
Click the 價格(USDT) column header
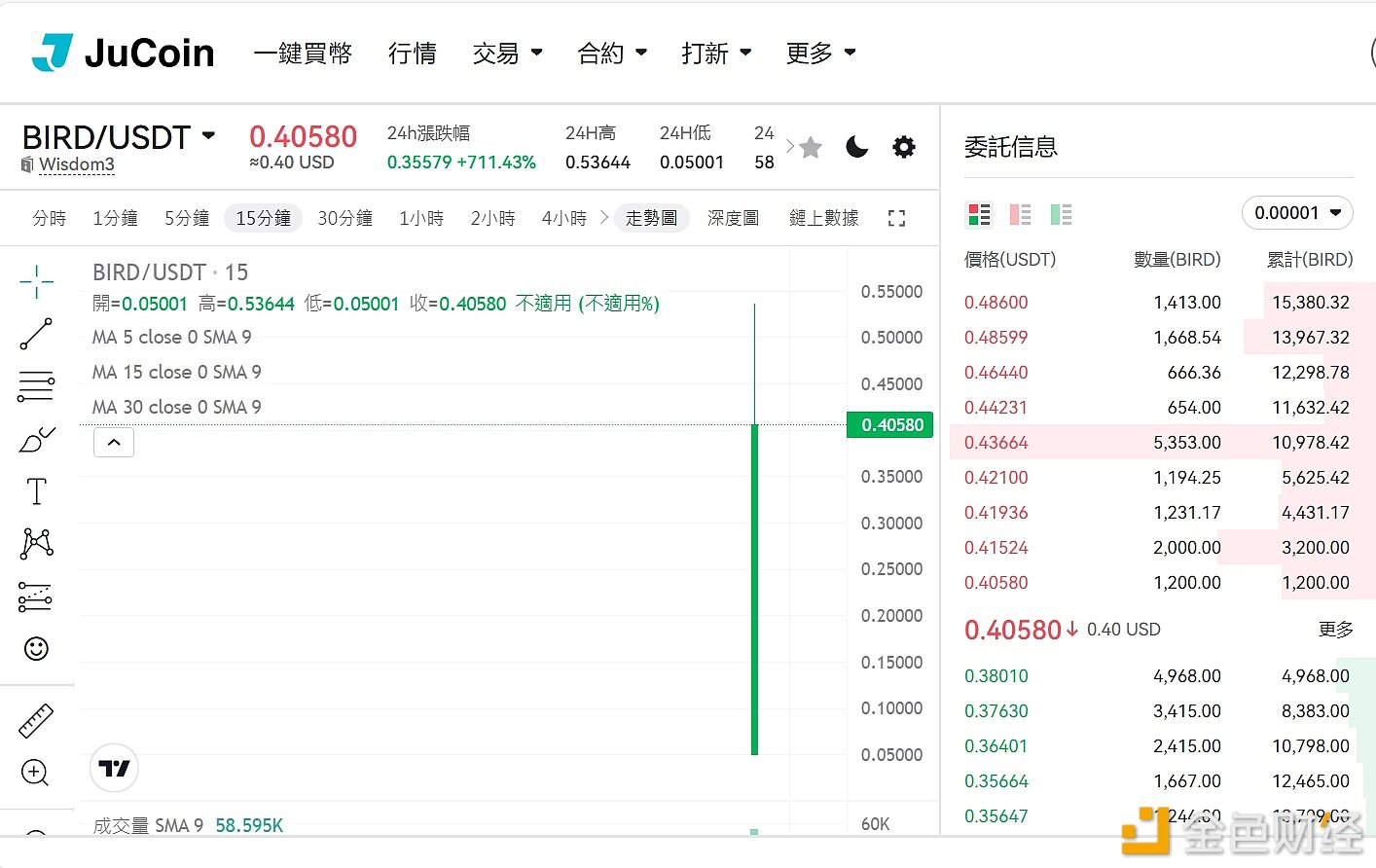tap(1009, 260)
